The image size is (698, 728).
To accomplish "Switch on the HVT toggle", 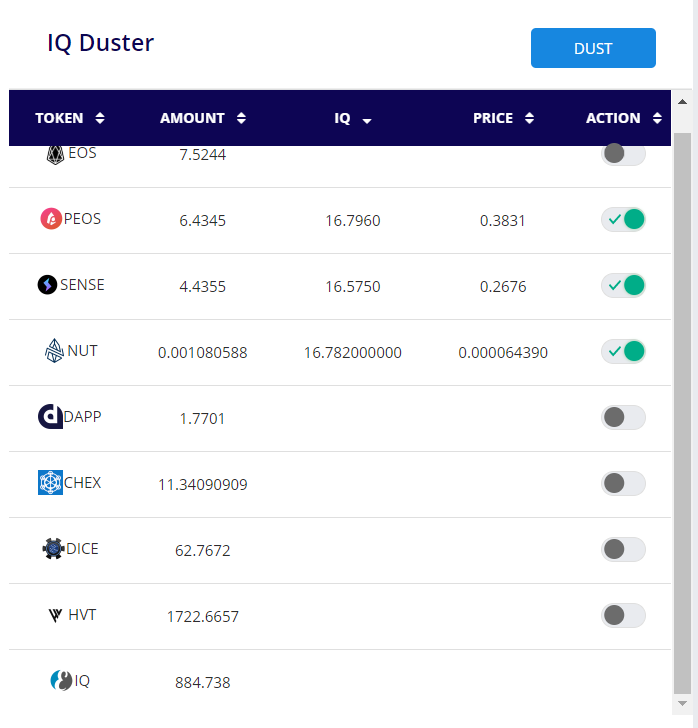I will (623, 615).
